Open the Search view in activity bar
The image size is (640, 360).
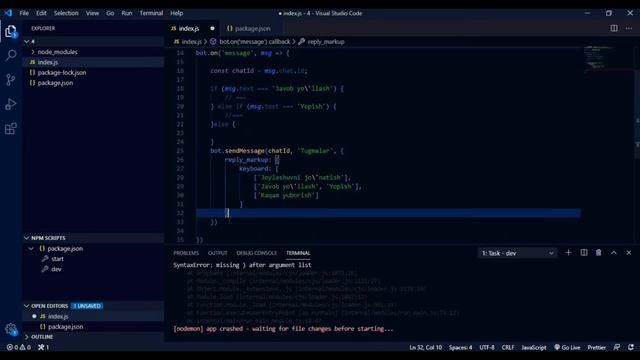pyautogui.click(x=11, y=55)
